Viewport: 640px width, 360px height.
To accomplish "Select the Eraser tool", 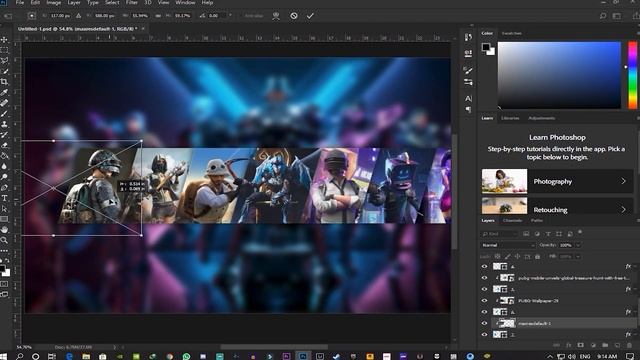I will [x=4, y=145].
